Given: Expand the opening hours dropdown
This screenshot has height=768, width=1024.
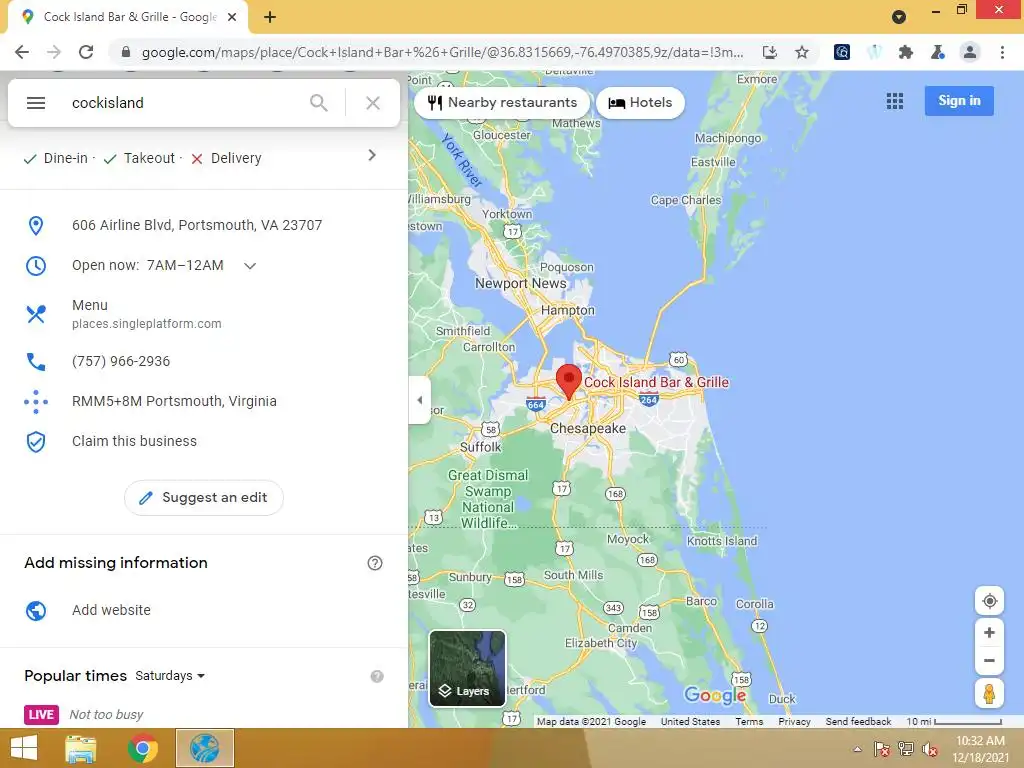Looking at the screenshot, I should 250,266.
